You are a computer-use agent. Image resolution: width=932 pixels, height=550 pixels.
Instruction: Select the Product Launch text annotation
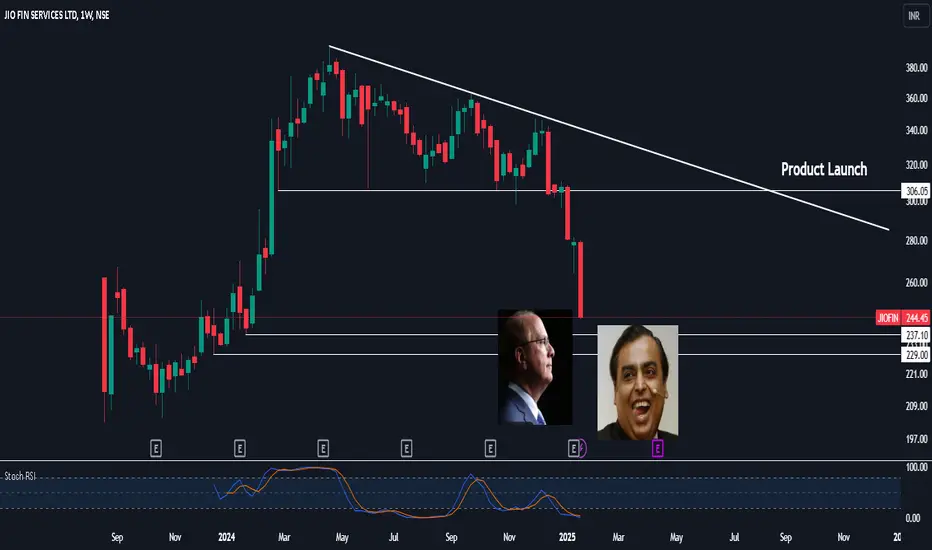[824, 169]
